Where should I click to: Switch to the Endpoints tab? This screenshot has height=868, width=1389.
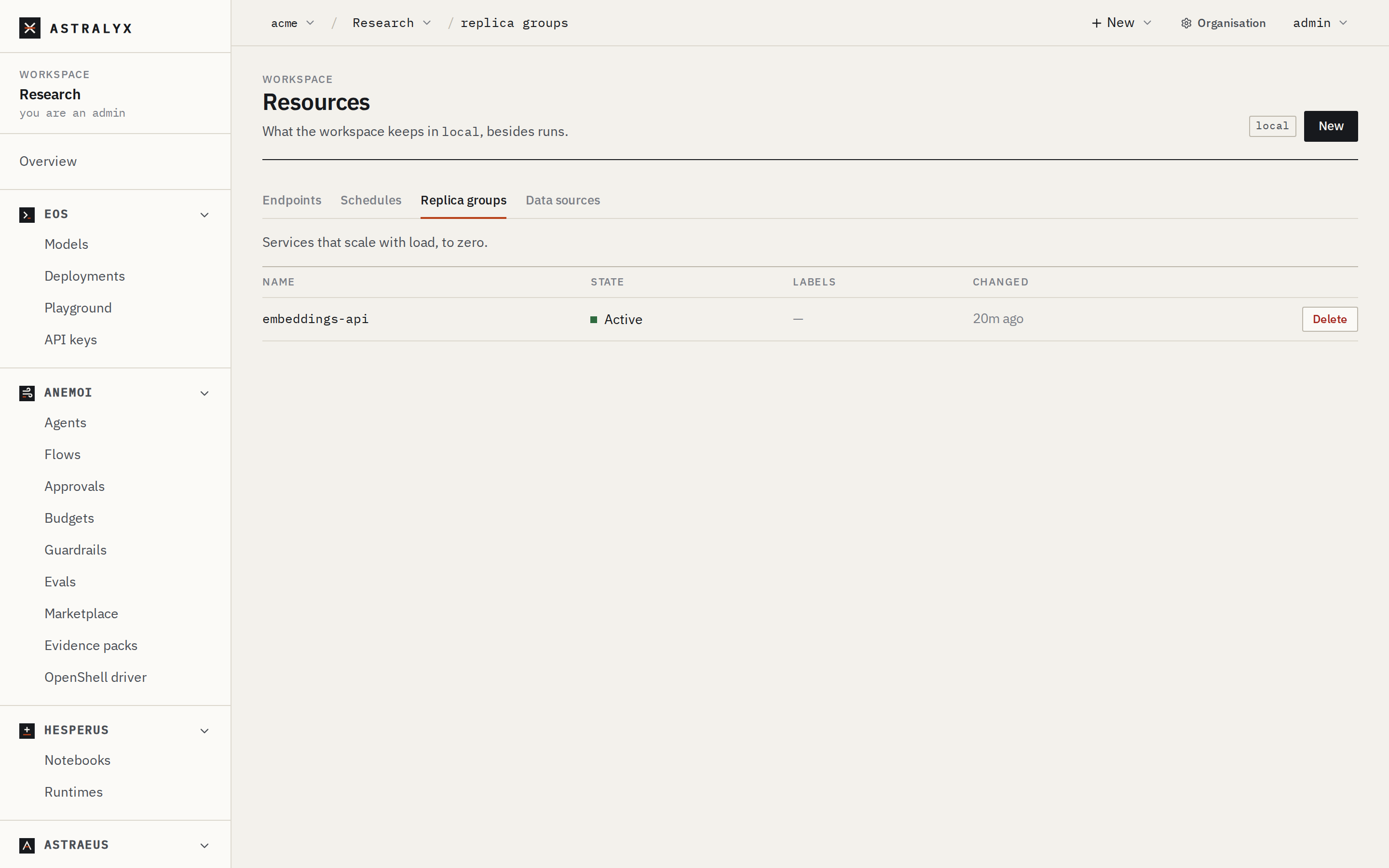click(x=292, y=200)
